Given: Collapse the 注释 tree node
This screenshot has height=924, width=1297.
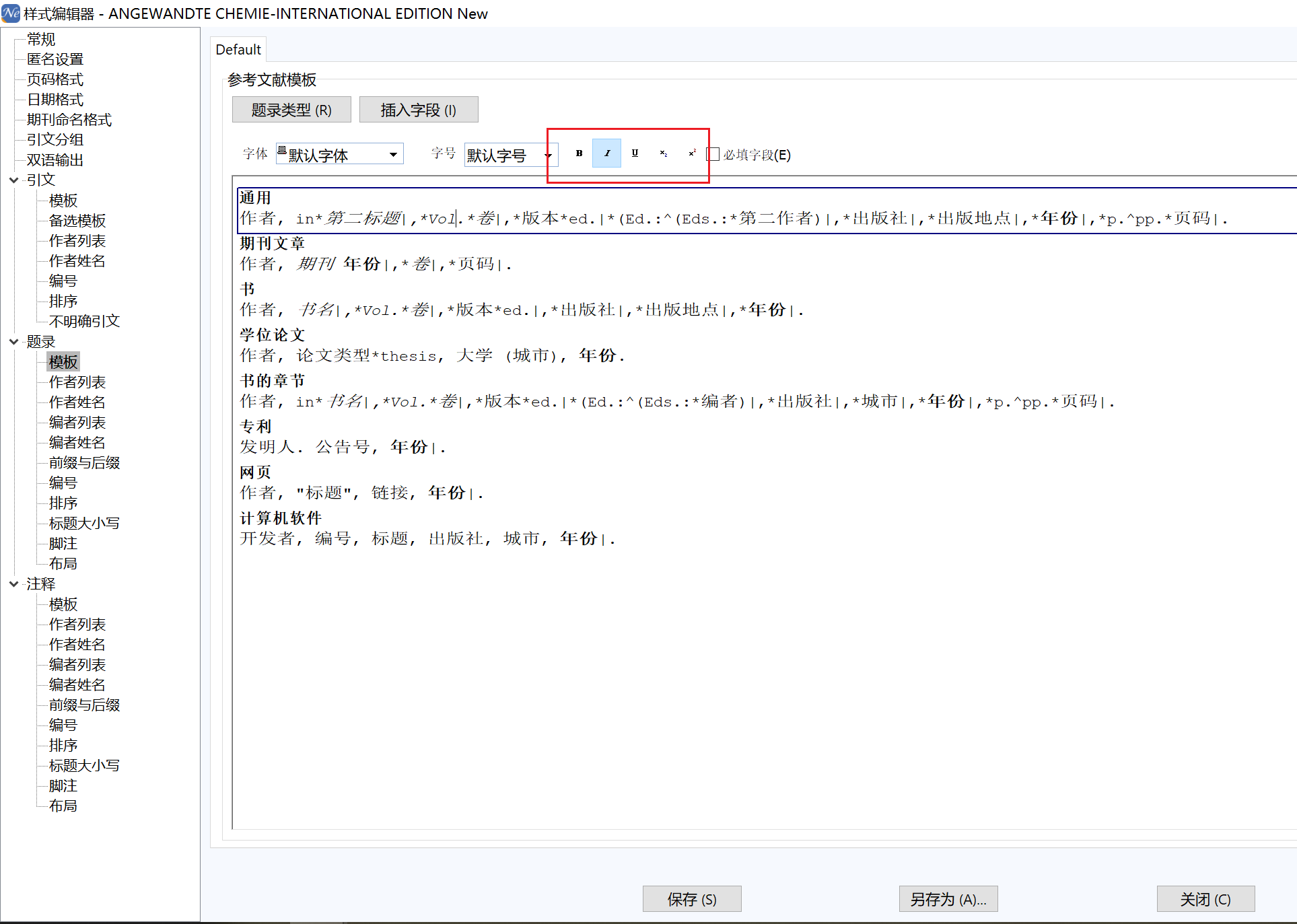Looking at the screenshot, I should point(13,584).
